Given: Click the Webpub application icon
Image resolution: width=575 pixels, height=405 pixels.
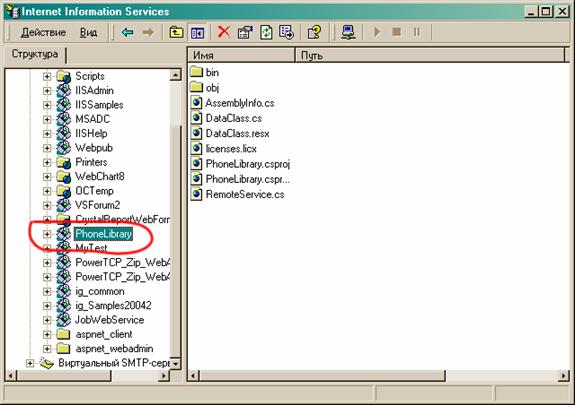Looking at the screenshot, I should click(x=63, y=147).
